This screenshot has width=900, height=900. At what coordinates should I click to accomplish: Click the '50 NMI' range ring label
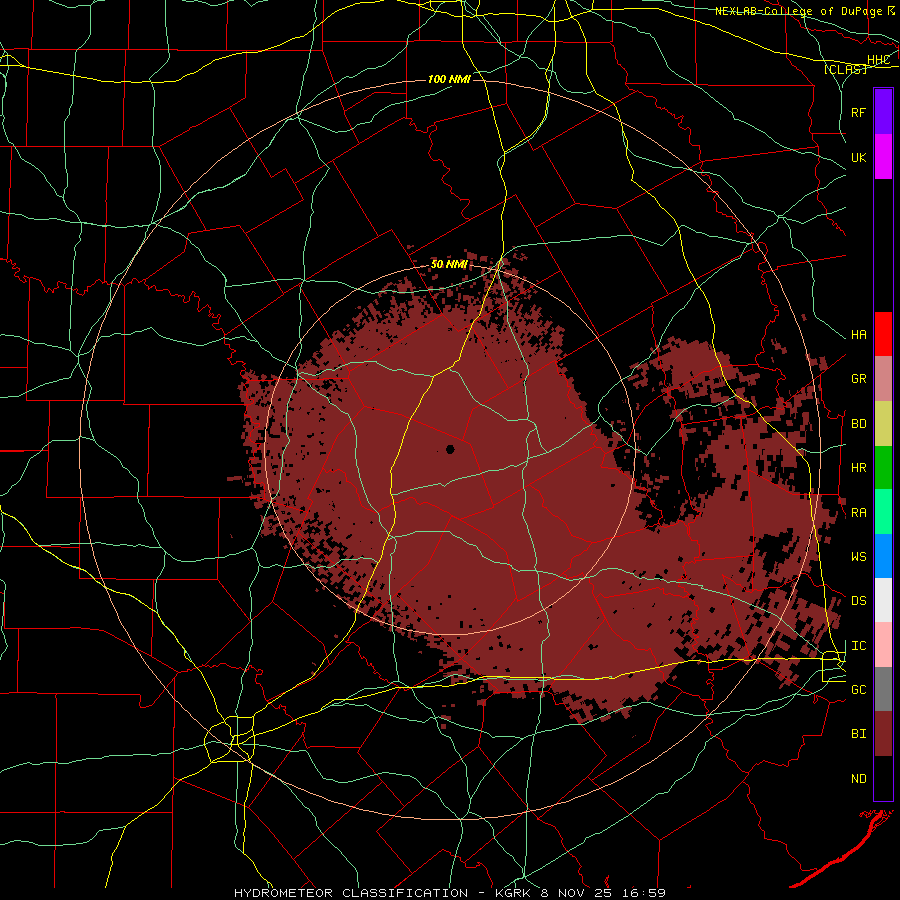(x=449, y=264)
